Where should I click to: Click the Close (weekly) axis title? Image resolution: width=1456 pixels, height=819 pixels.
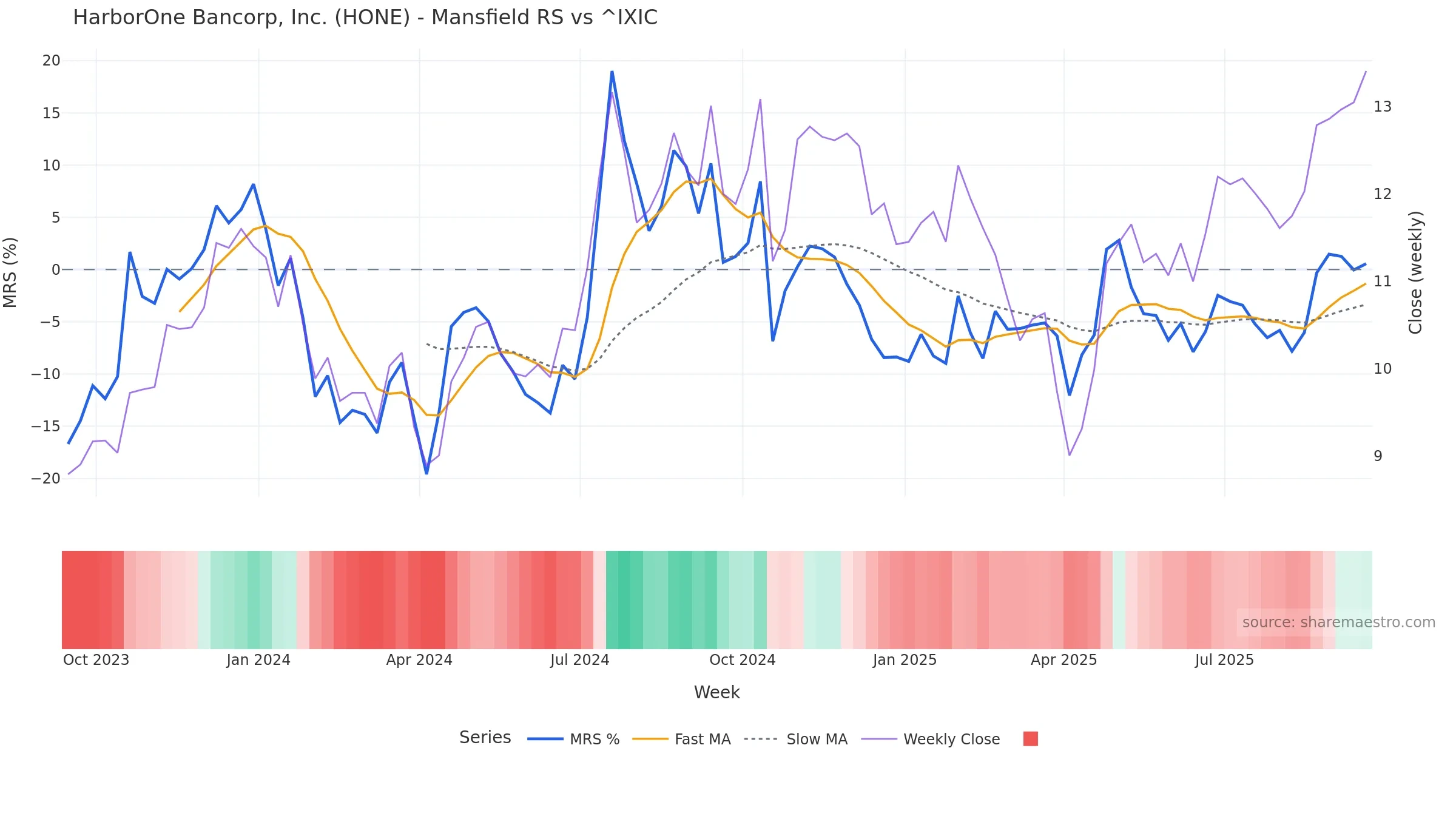pyautogui.click(x=1415, y=272)
